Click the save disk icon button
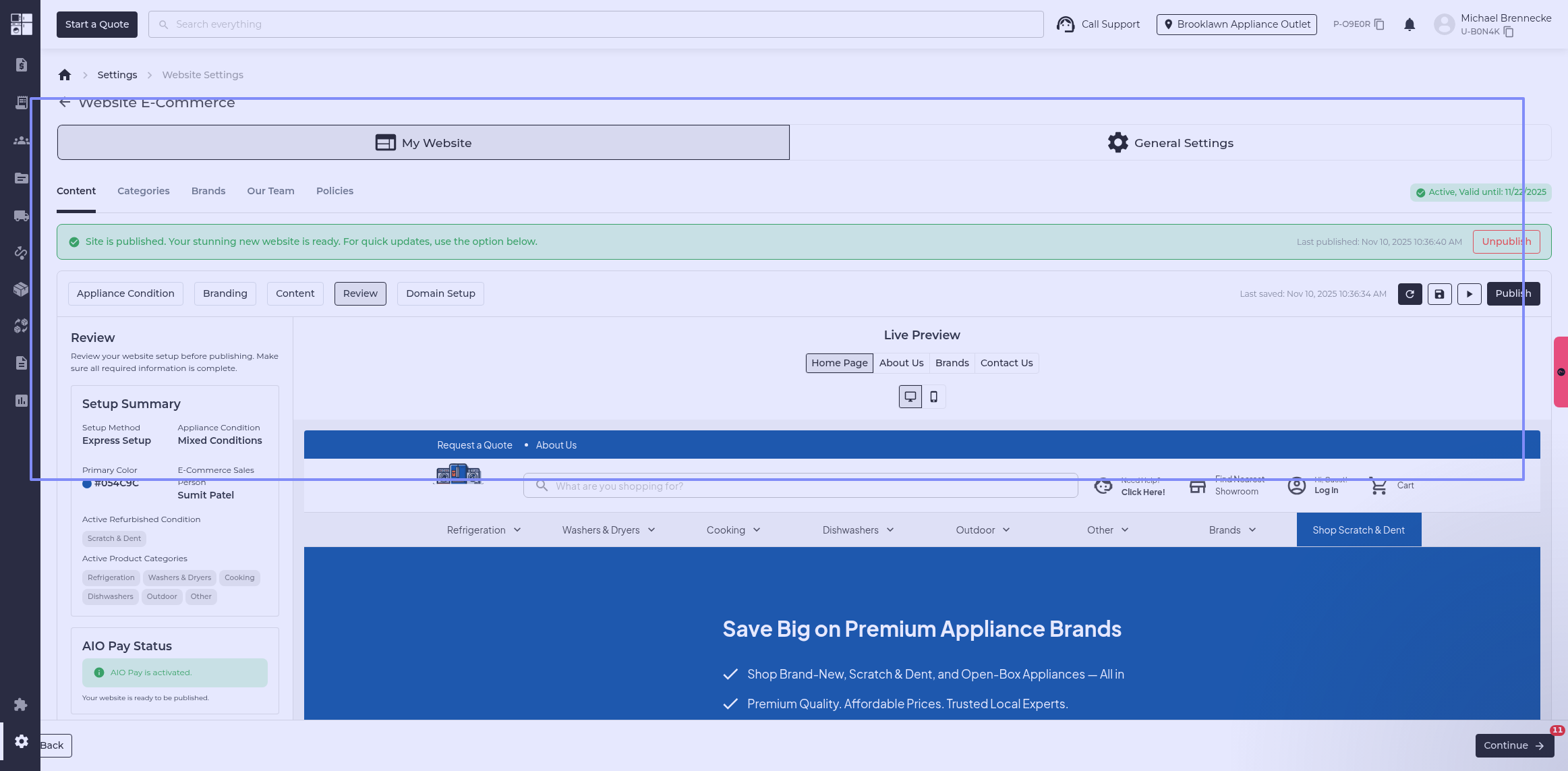Screen dimensions: 1568x771 coord(1439,294)
